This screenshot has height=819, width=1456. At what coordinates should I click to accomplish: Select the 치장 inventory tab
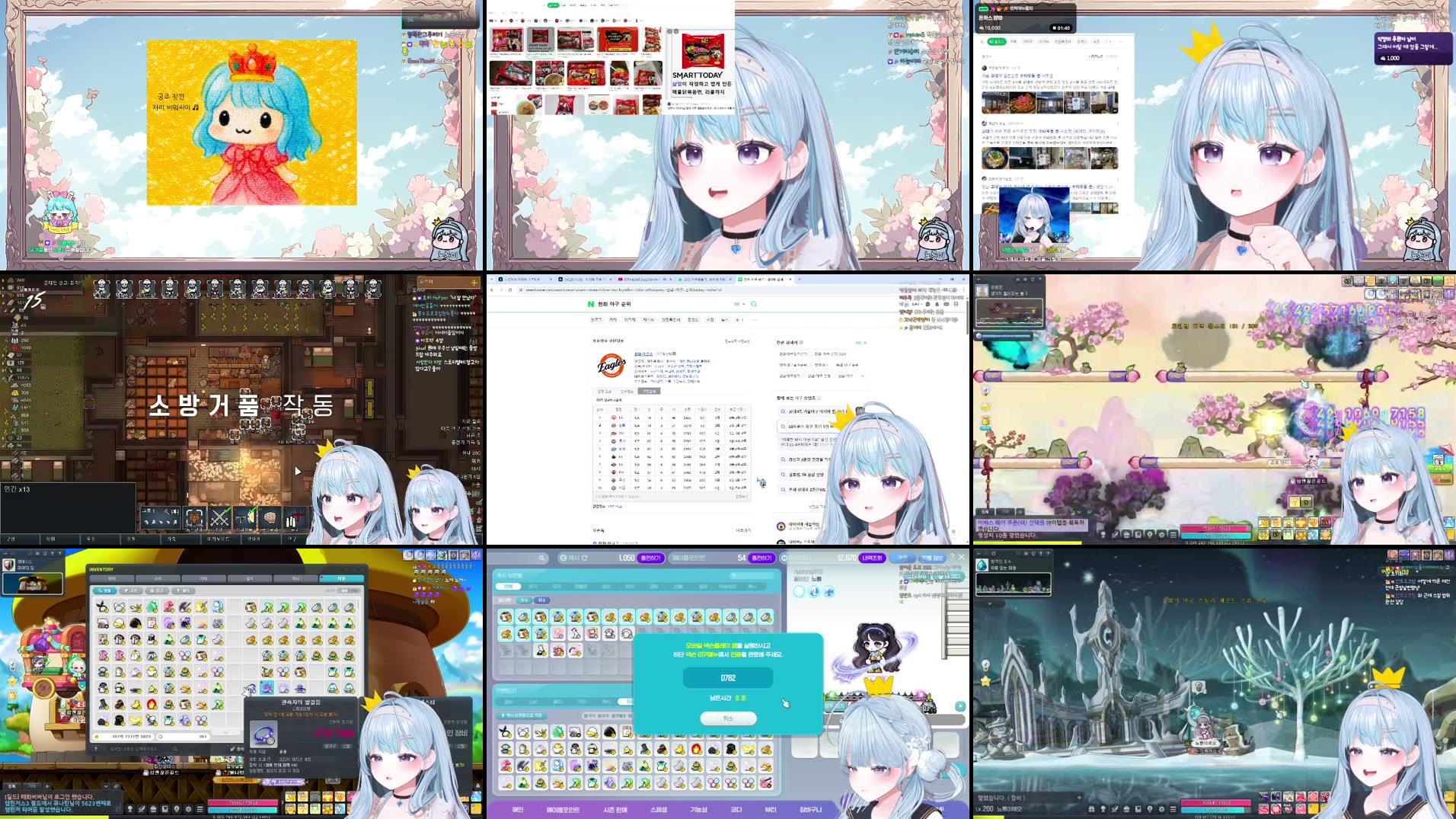[341, 578]
